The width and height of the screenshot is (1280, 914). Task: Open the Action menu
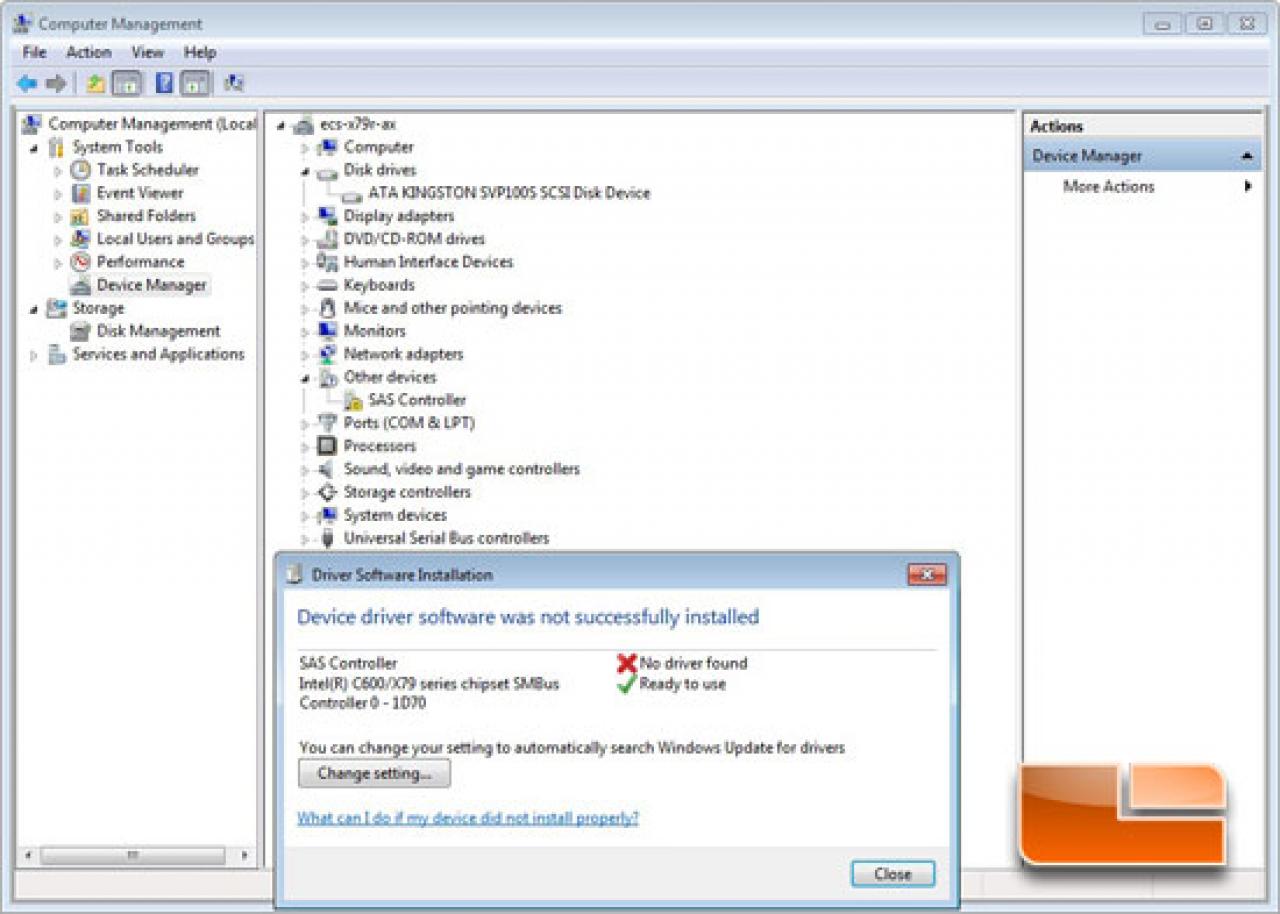[x=89, y=52]
